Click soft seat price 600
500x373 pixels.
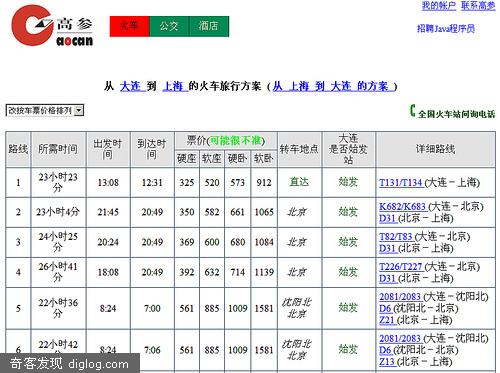point(212,242)
